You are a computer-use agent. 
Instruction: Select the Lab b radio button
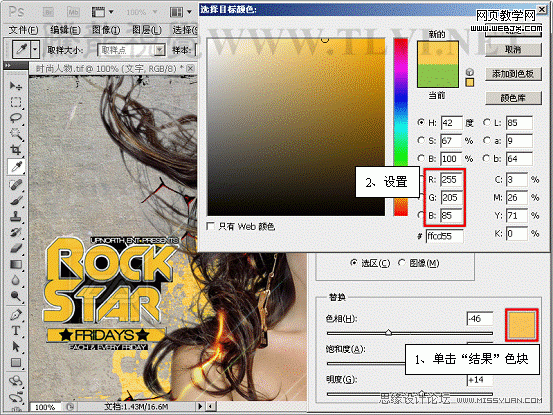tap(487, 158)
